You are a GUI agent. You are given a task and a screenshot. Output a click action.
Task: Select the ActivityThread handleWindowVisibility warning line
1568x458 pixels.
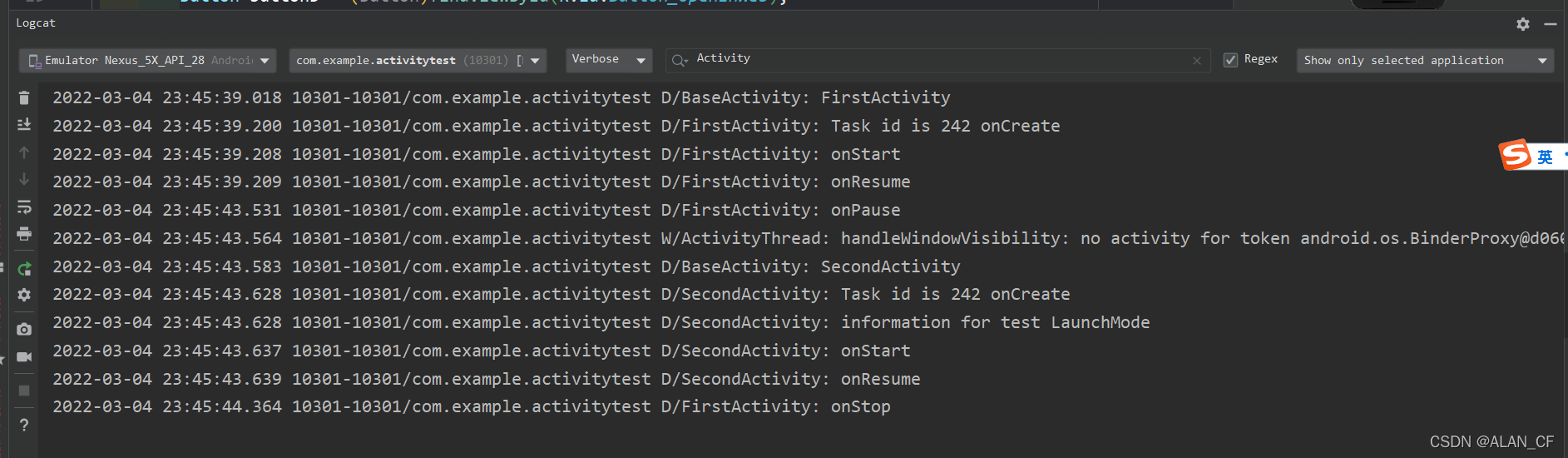(x=807, y=238)
